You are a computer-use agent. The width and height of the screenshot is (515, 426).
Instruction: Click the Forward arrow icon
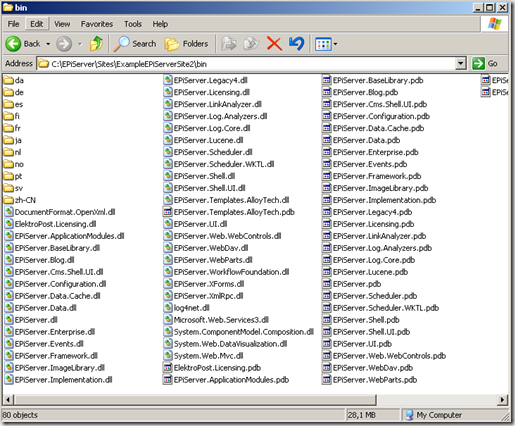64,44
